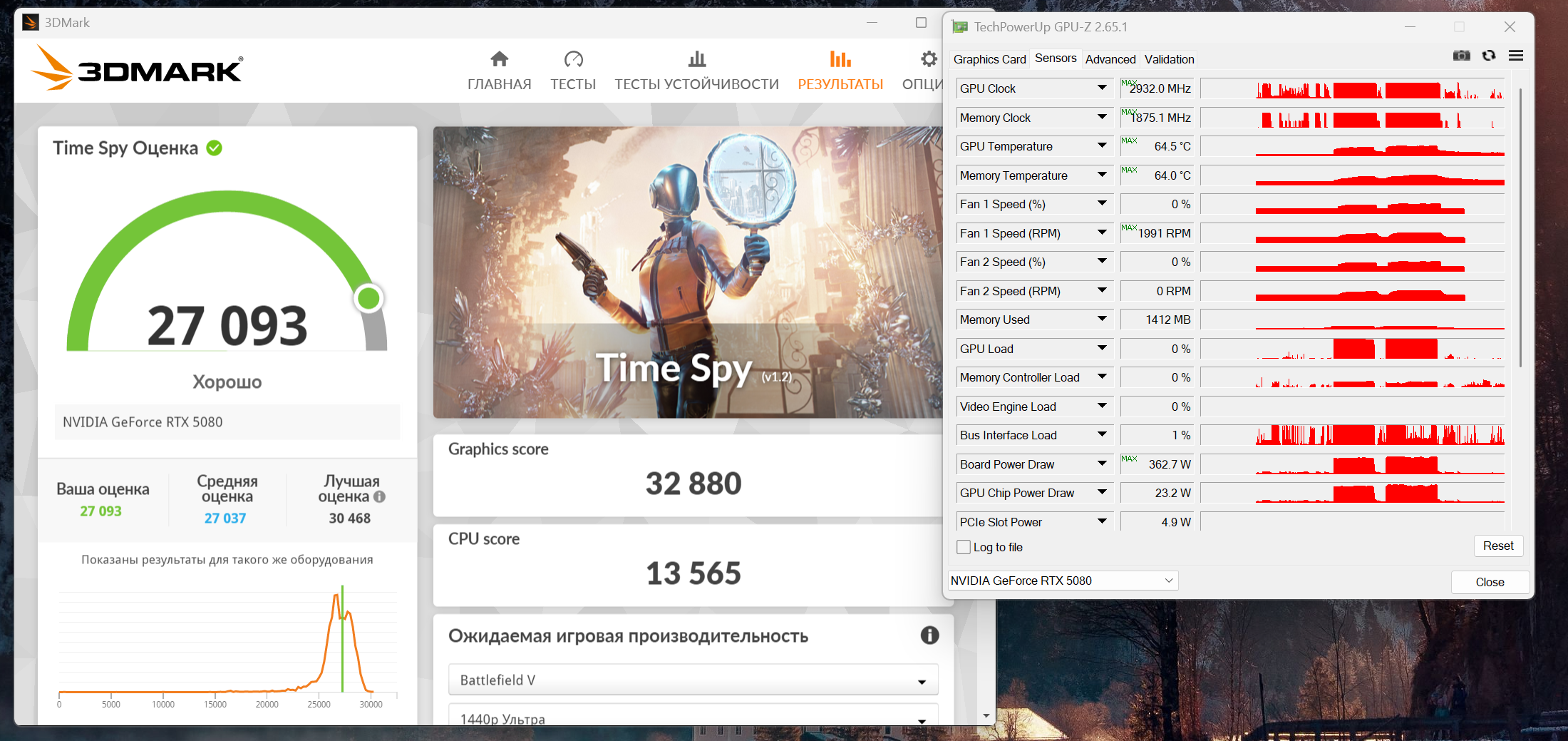Image resolution: width=1568 pixels, height=741 pixels.
Task: Take a GPU-Z screenshot with the camera icon
Action: pos(1462,56)
